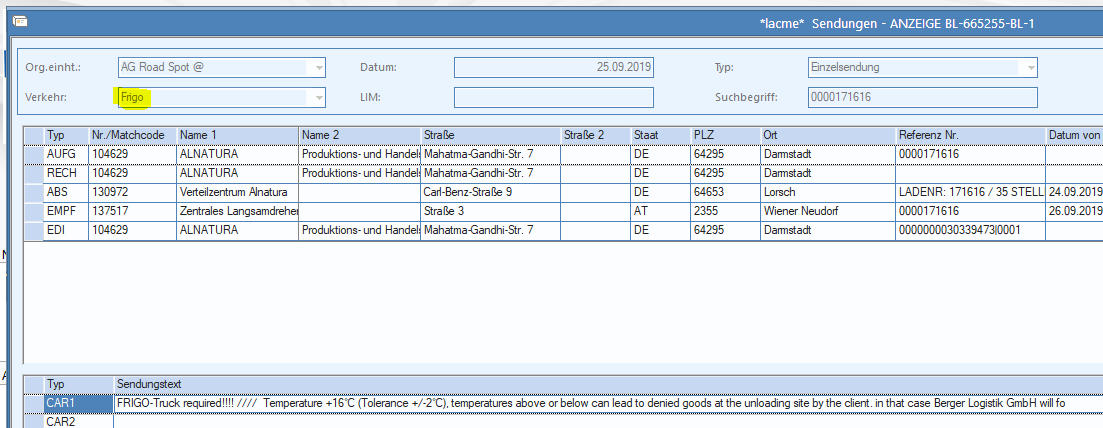The width and height of the screenshot is (1103, 428).
Task: Click PLZ 64653 cell
Action: tap(725, 192)
